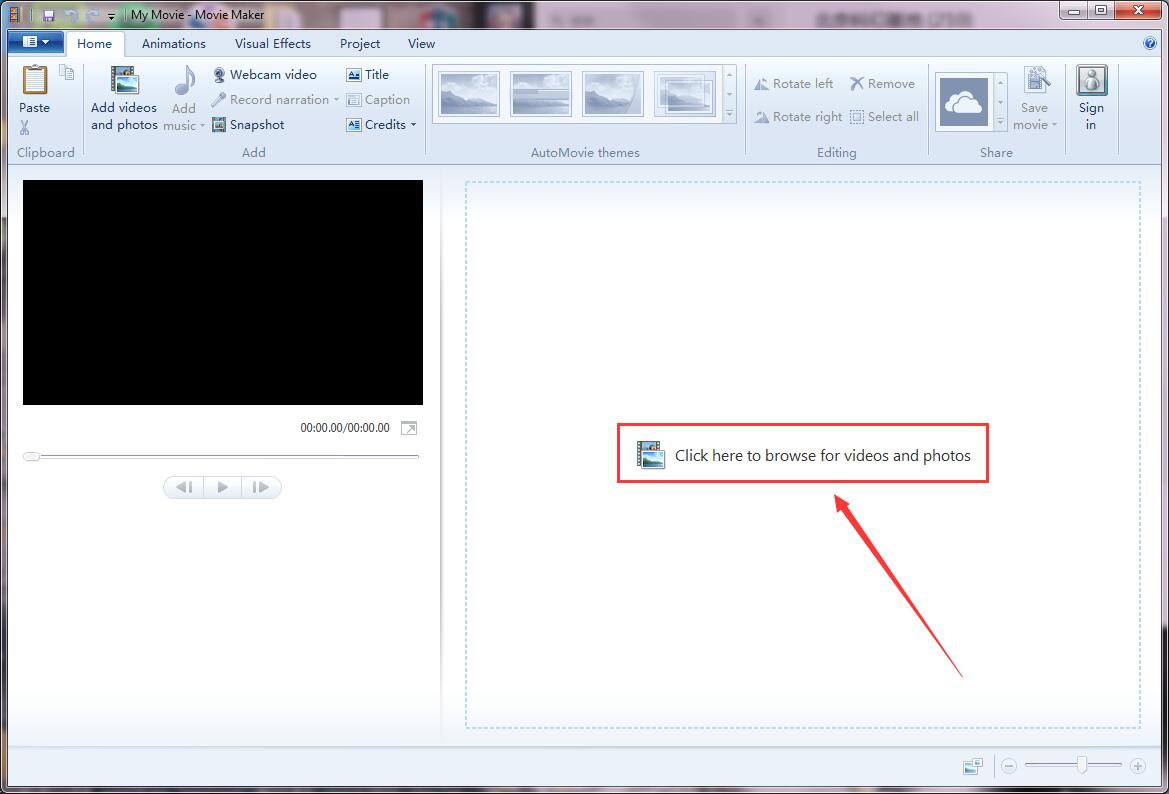1169x794 pixels.
Task: Expand AutoMovie themes gallery more arrow
Action: pos(729,115)
